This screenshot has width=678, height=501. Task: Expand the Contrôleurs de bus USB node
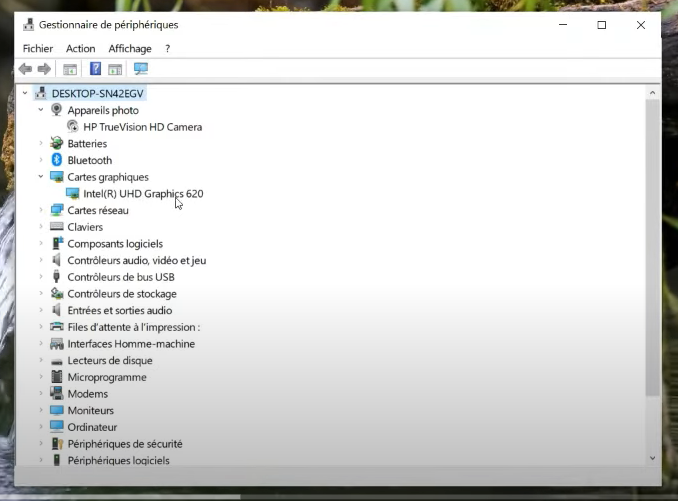coord(41,277)
